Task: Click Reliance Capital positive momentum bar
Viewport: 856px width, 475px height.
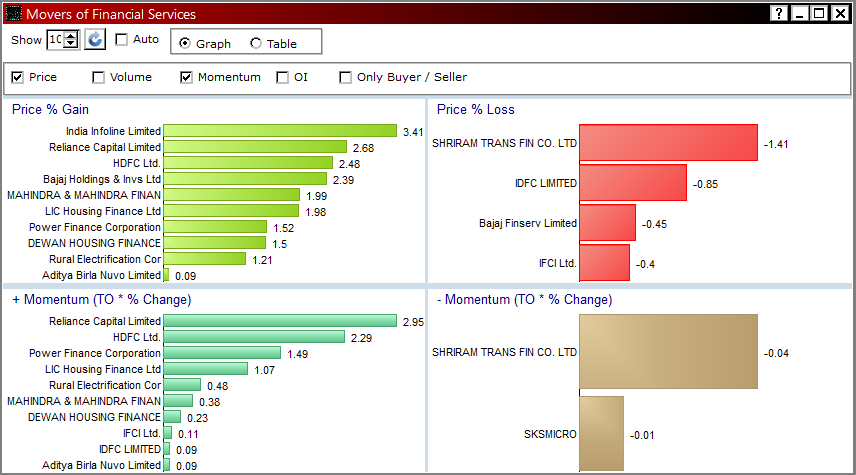Action: point(280,321)
